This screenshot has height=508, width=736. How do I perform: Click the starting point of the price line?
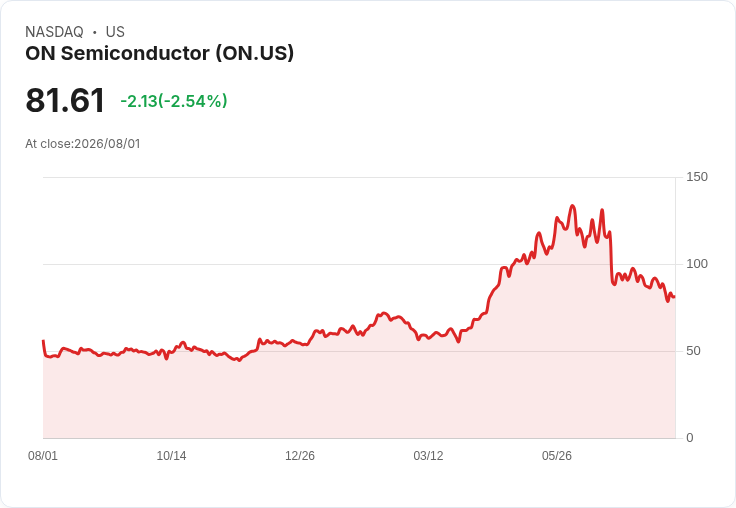(43, 341)
